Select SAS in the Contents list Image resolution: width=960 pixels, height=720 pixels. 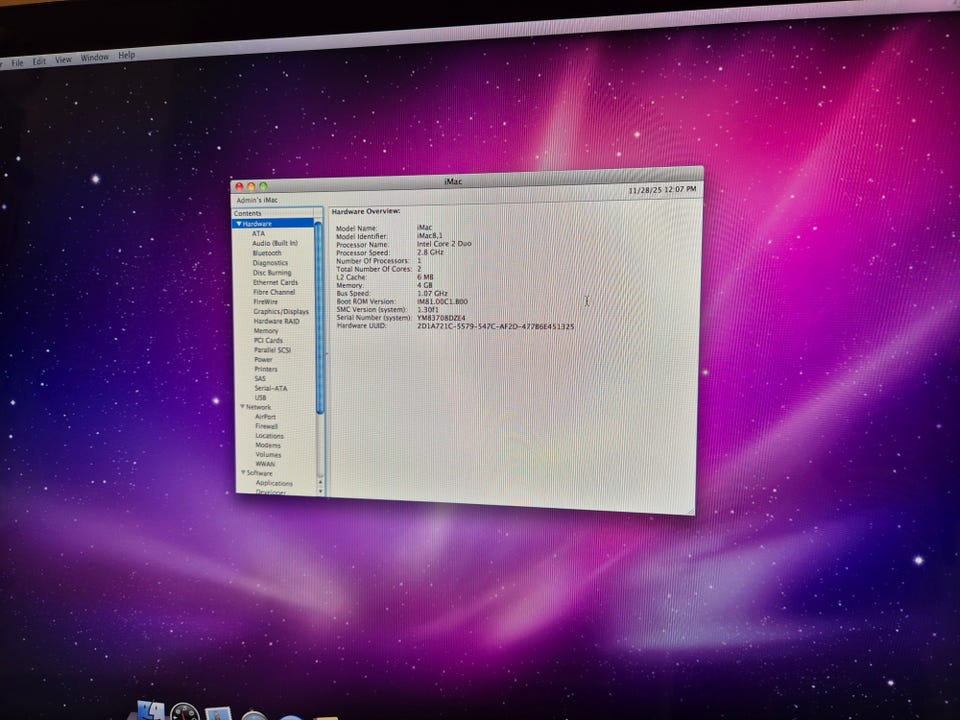tap(260, 378)
